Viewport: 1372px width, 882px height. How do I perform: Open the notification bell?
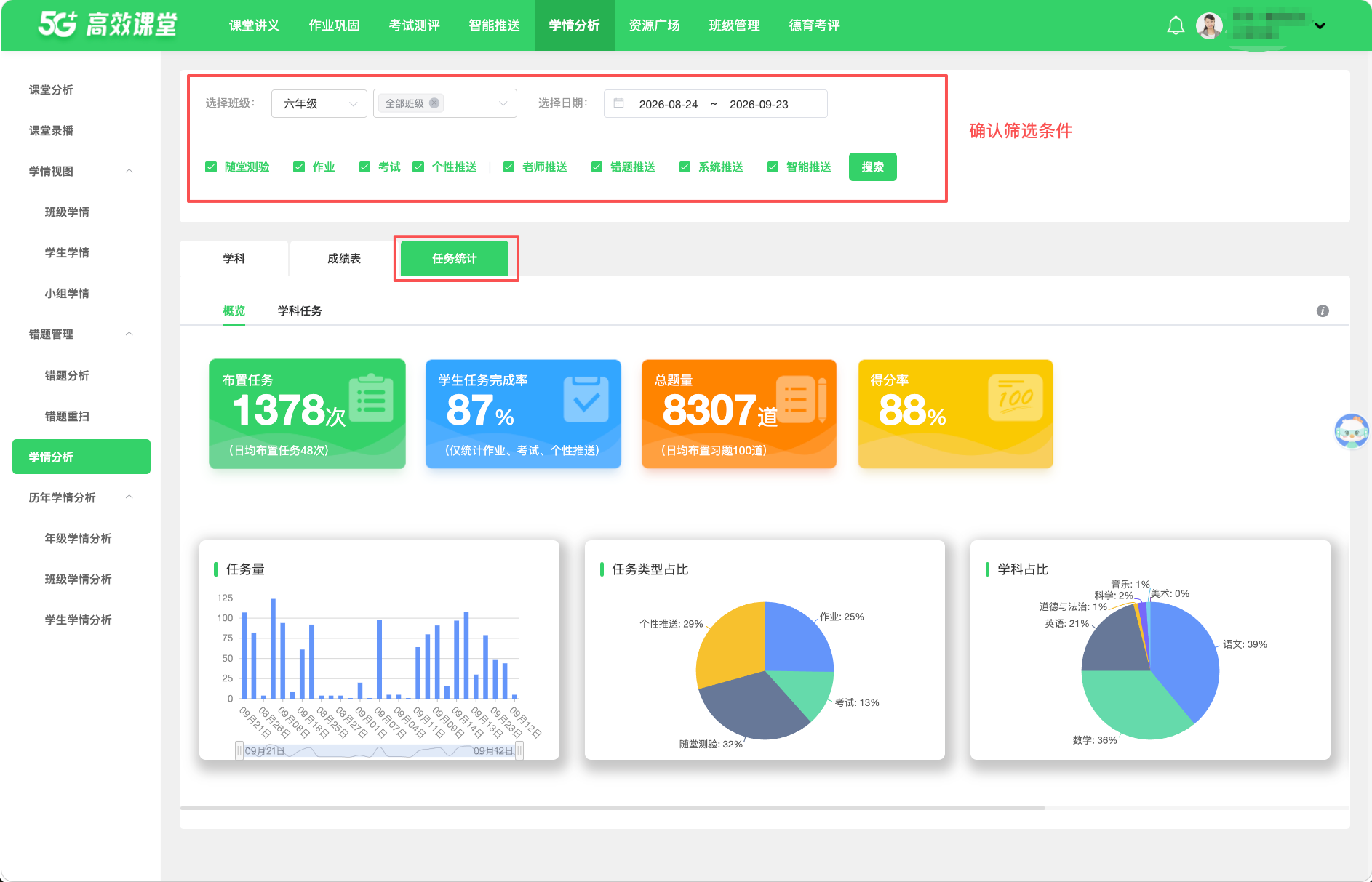[x=1176, y=26]
